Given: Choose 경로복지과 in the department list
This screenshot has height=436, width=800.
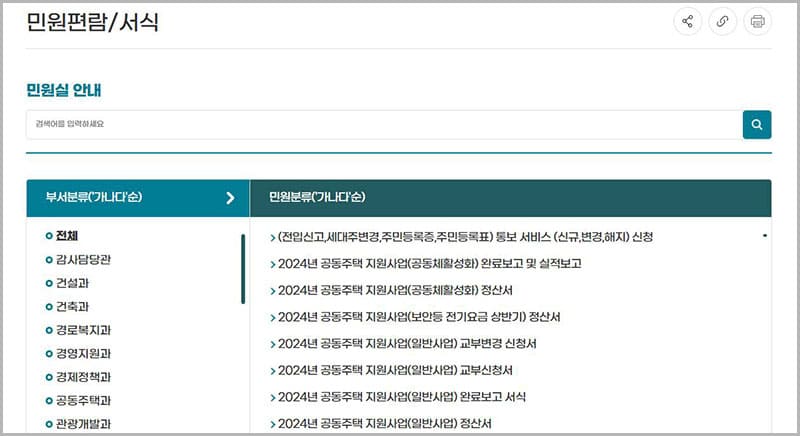Looking at the screenshot, I should click(x=83, y=330).
